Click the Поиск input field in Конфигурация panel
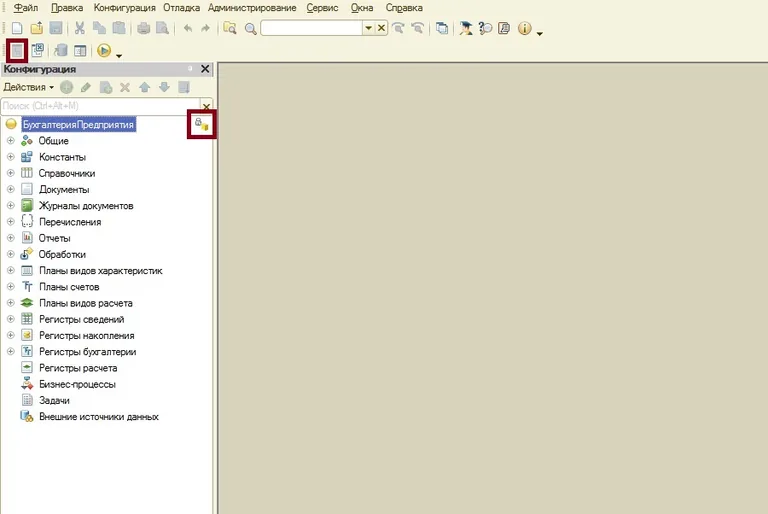This screenshot has height=514, width=768. 100,105
